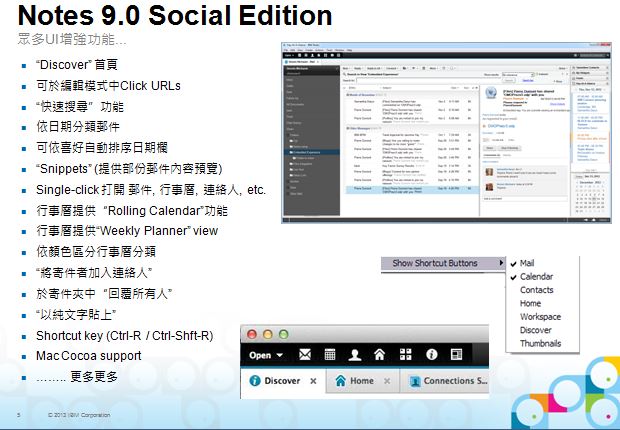This screenshot has height=430, width=620.
Task: Expand the Show Shortcut Buttons submenu
Action: 443,263
